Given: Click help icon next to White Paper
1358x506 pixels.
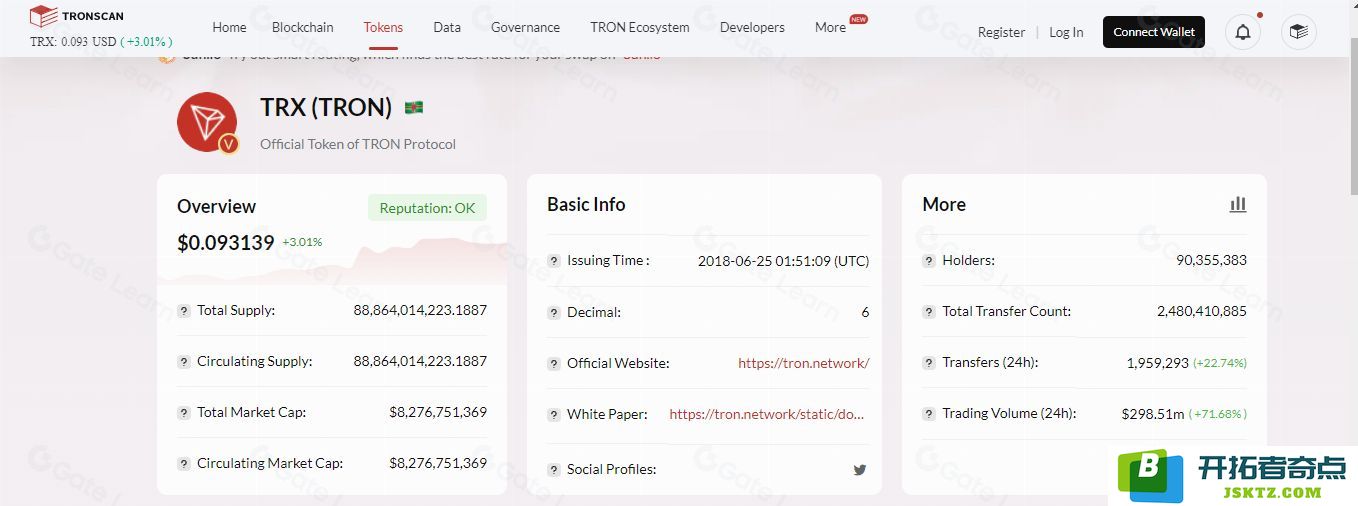Looking at the screenshot, I should click(x=554, y=415).
